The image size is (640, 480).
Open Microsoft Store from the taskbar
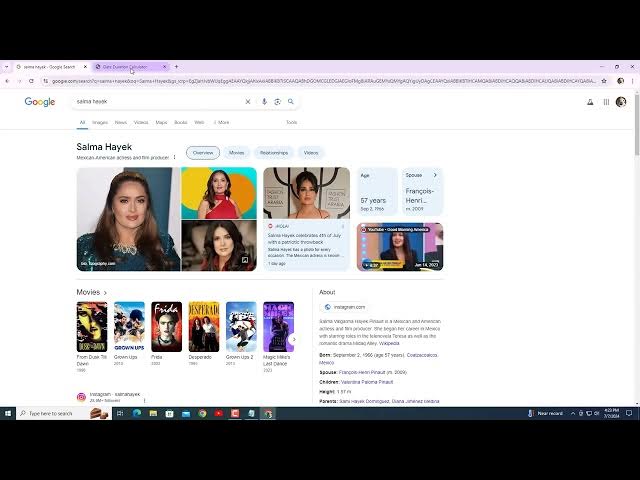(x=169, y=413)
